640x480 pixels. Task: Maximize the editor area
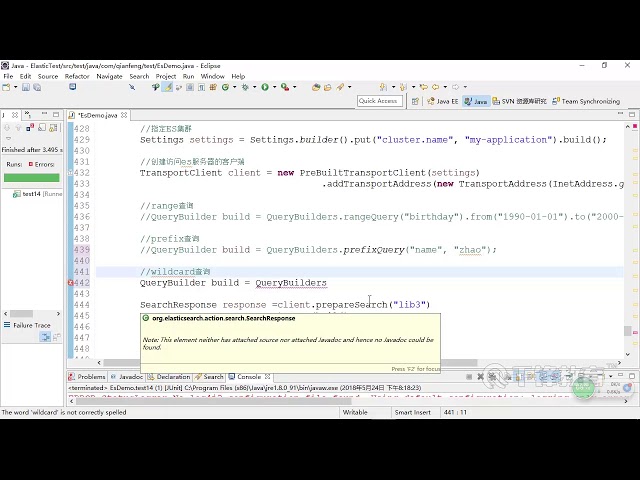tap(632, 114)
